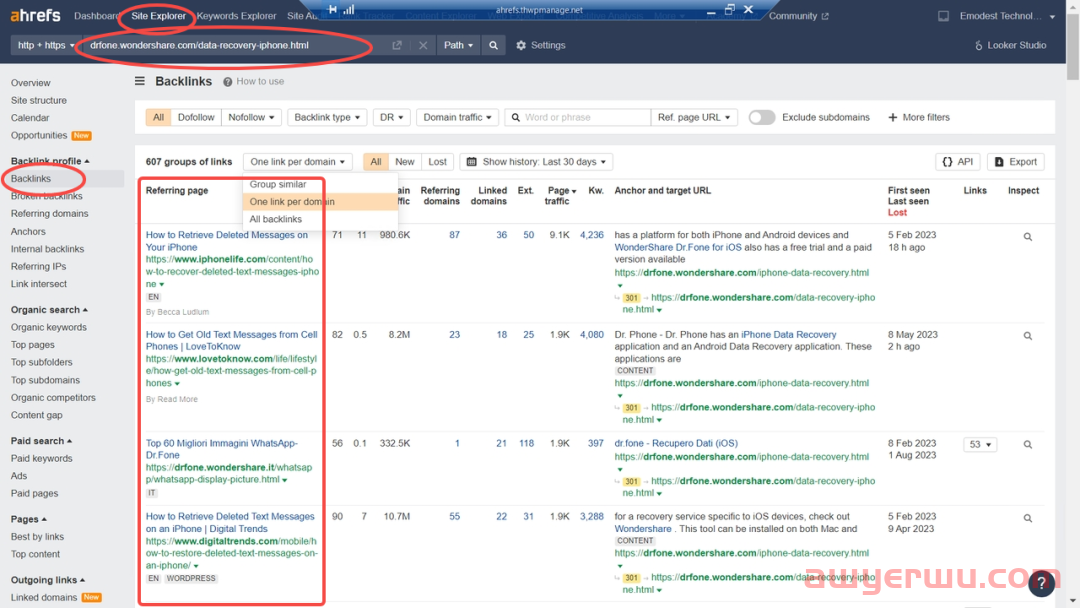1080x608 pixels.
Task: Inspect the lovetoknow.com backlink row
Action: click(x=1028, y=336)
